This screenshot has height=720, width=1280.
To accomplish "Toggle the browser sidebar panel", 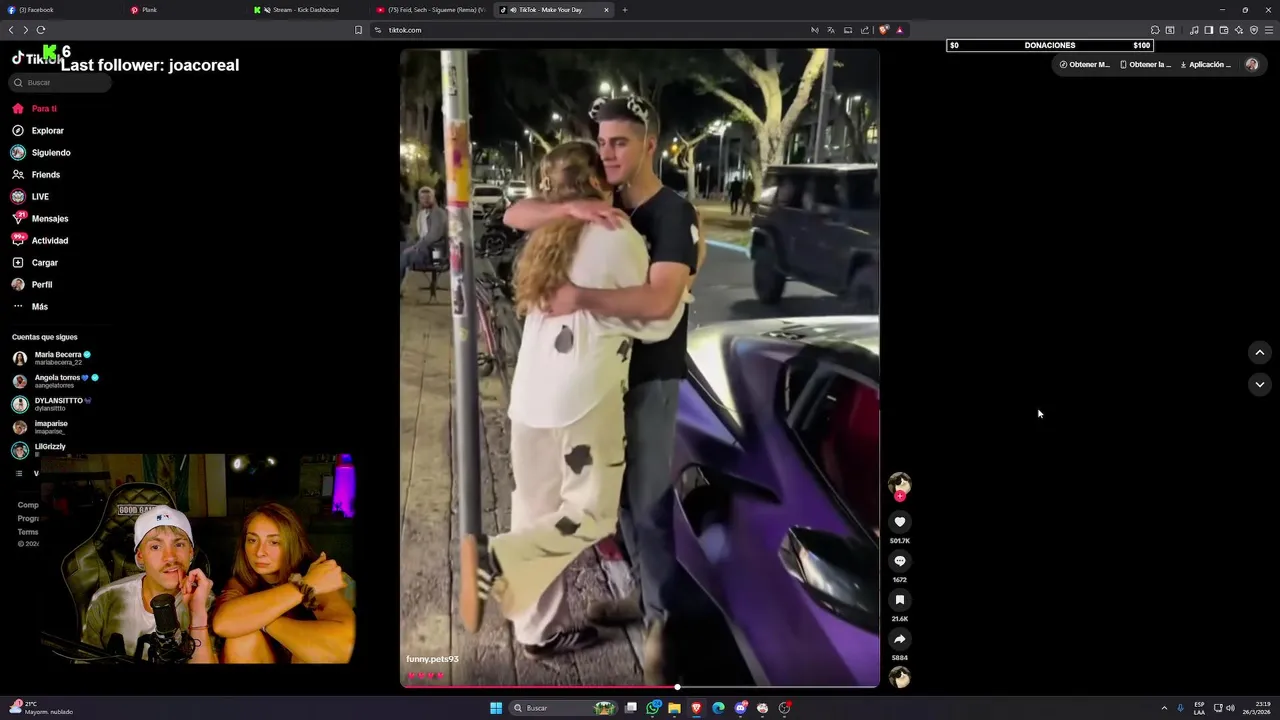I will [x=1208, y=30].
